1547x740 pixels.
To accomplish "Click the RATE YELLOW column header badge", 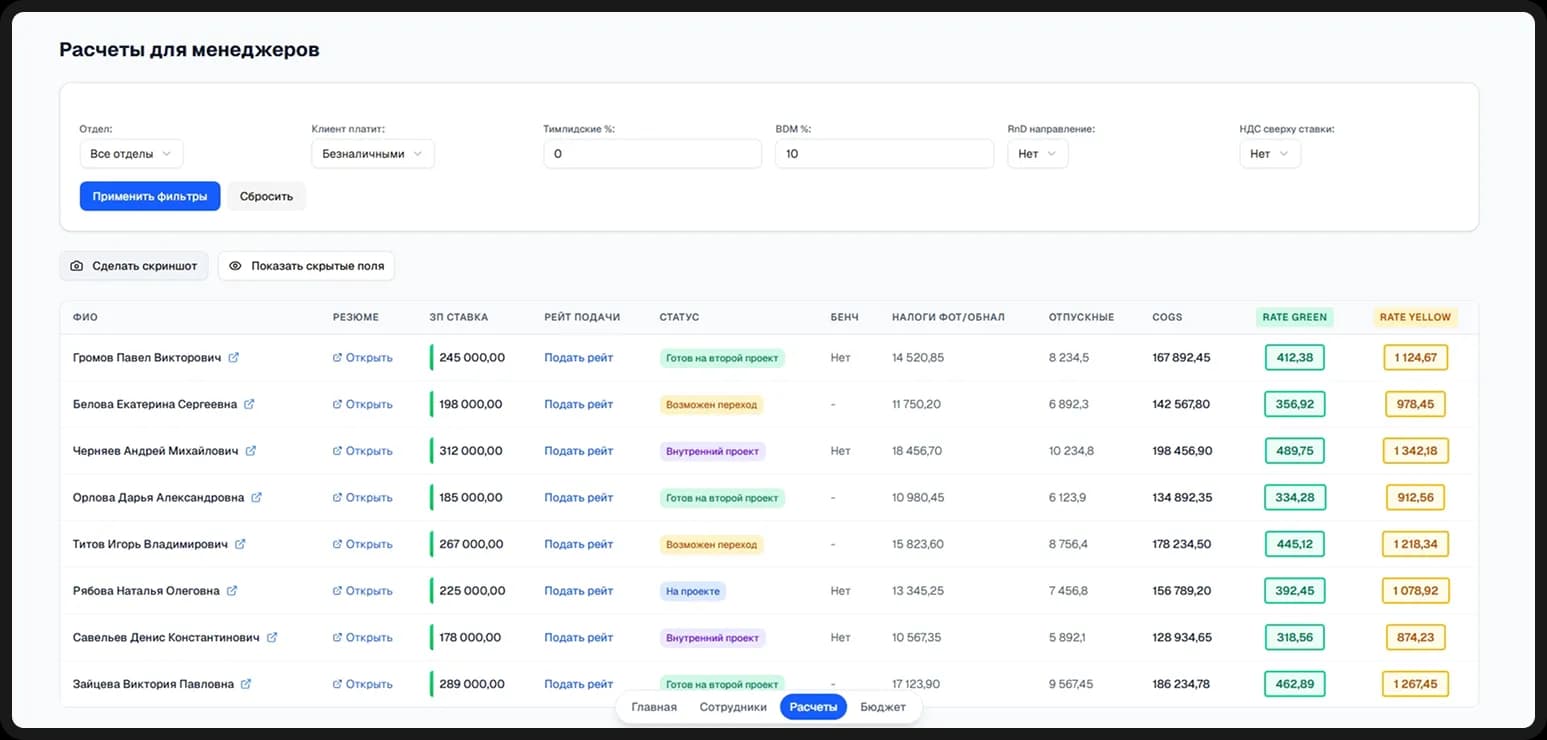I will [1415, 317].
